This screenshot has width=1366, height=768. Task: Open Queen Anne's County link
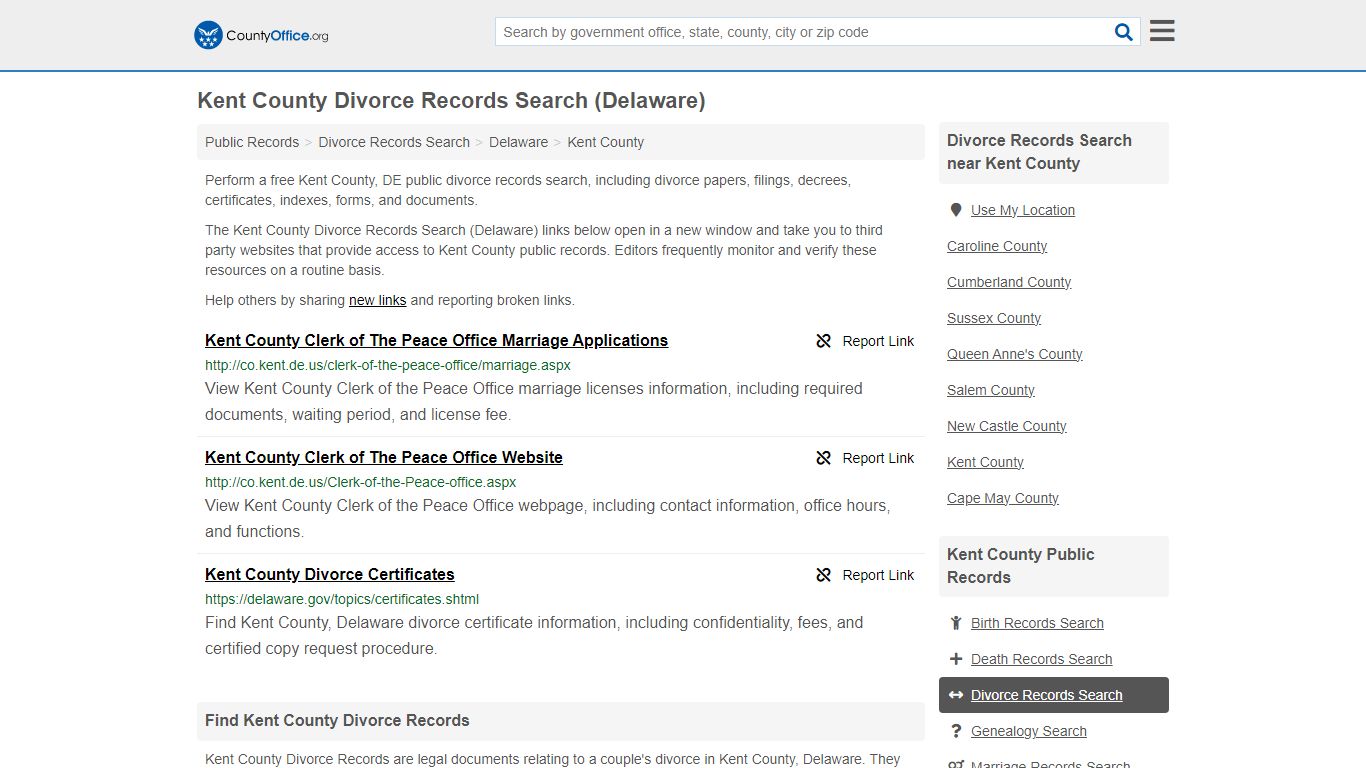pyautogui.click(x=1014, y=354)
